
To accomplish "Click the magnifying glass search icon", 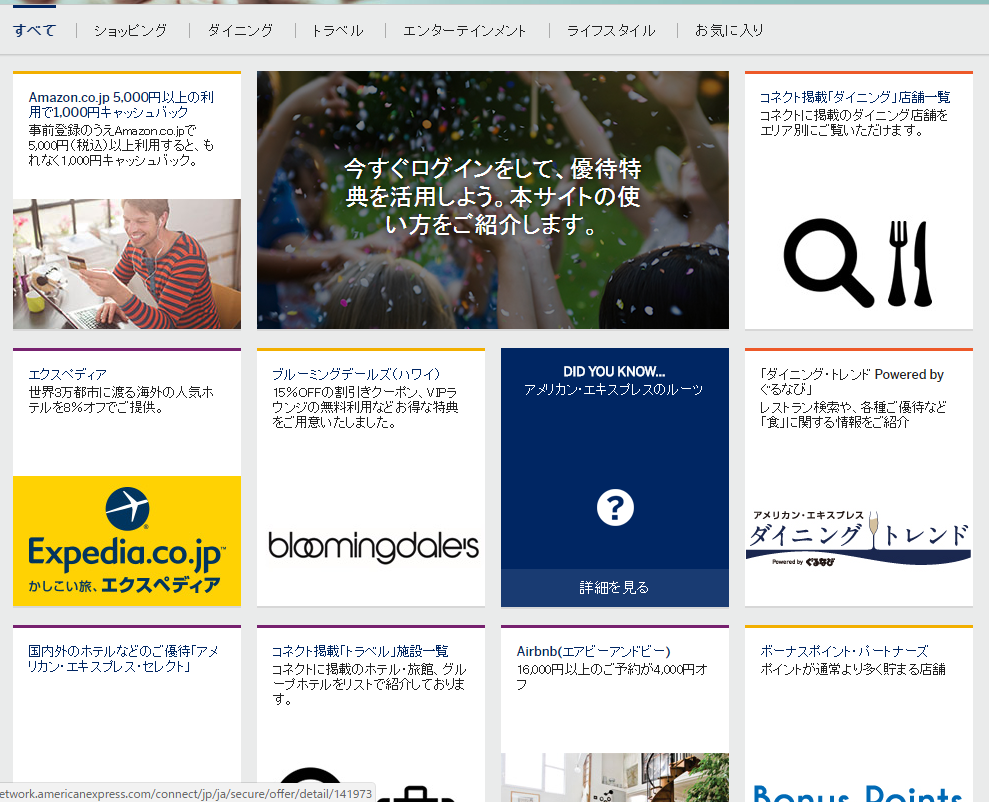I will click(x=828, y=262).
